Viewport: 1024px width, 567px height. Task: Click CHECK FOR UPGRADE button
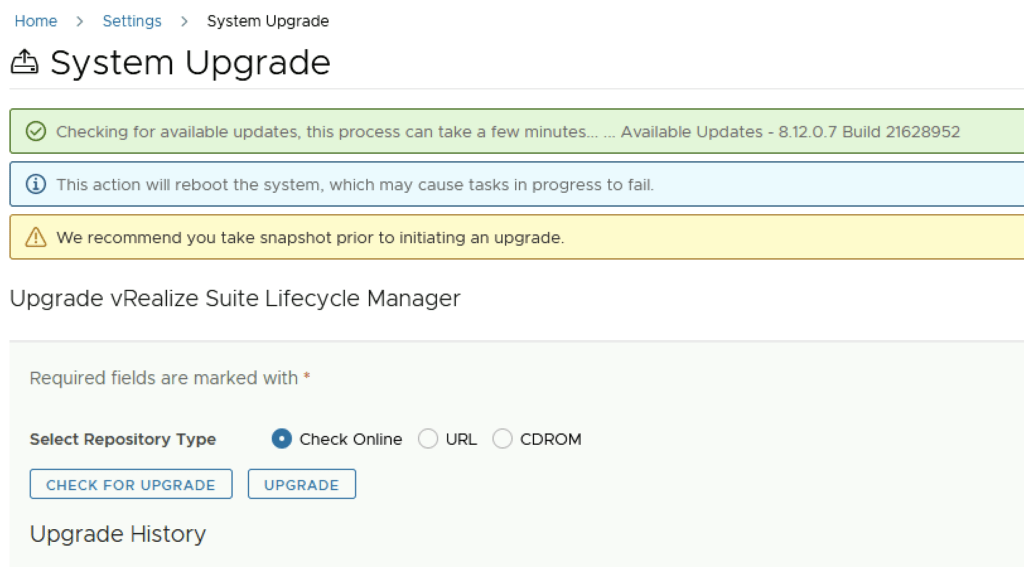point(131,484)
